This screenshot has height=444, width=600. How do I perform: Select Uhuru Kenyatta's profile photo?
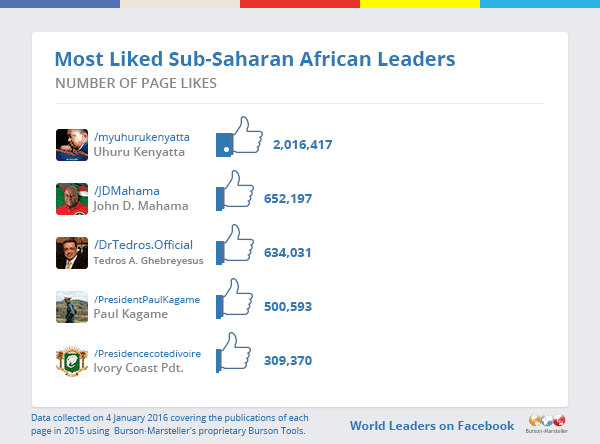click(72, 145)
